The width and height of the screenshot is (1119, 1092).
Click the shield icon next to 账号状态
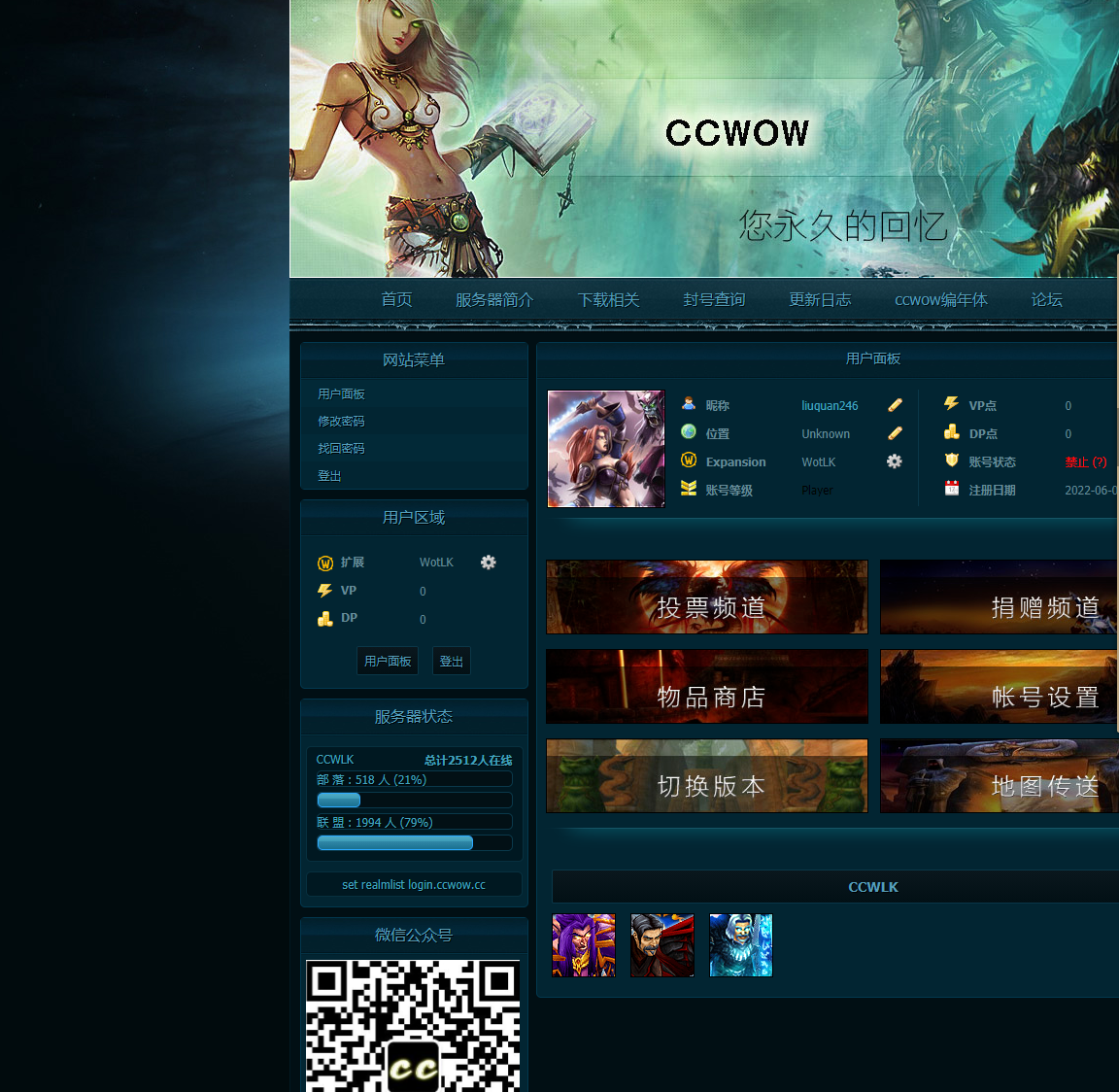coord(950,461)
